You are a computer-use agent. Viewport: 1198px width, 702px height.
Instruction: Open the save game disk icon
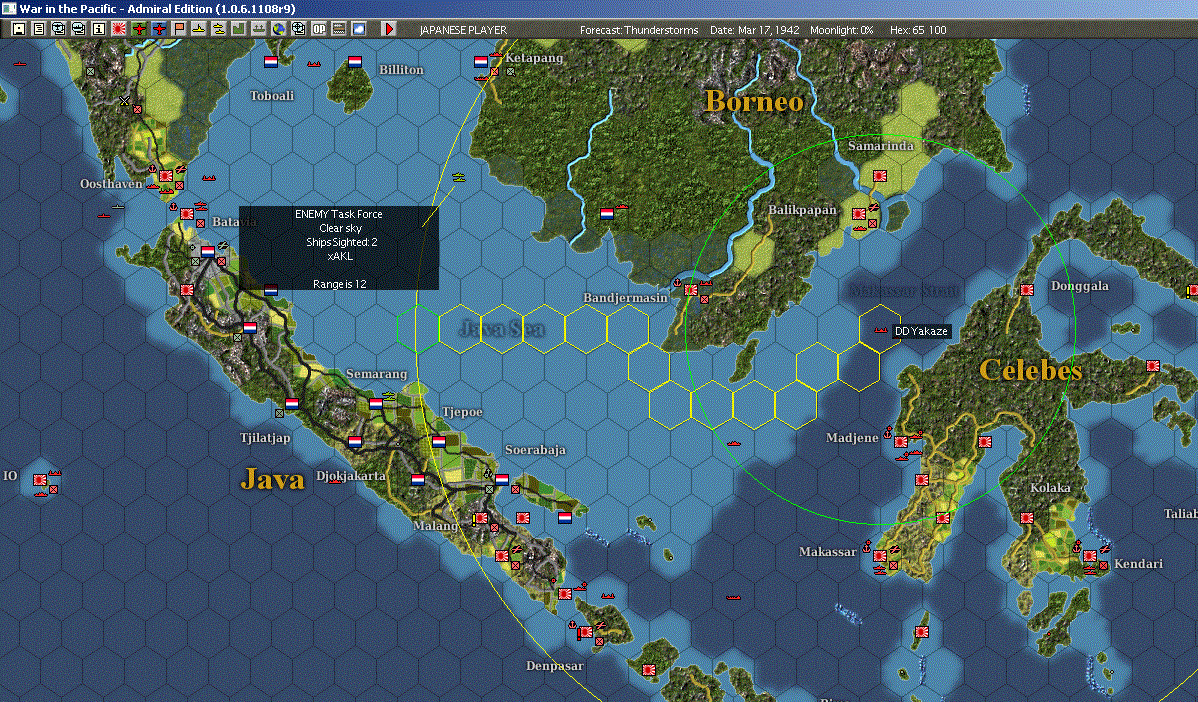point(19,29)
